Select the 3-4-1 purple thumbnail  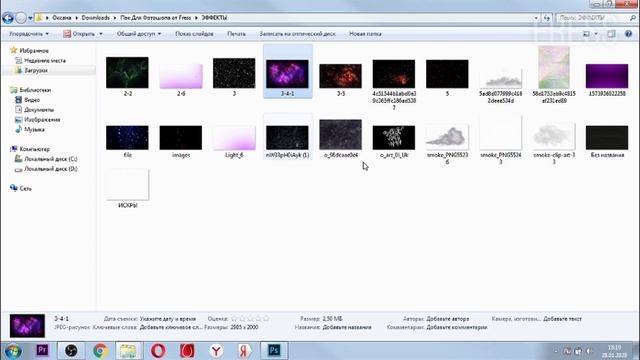[287, 74]
